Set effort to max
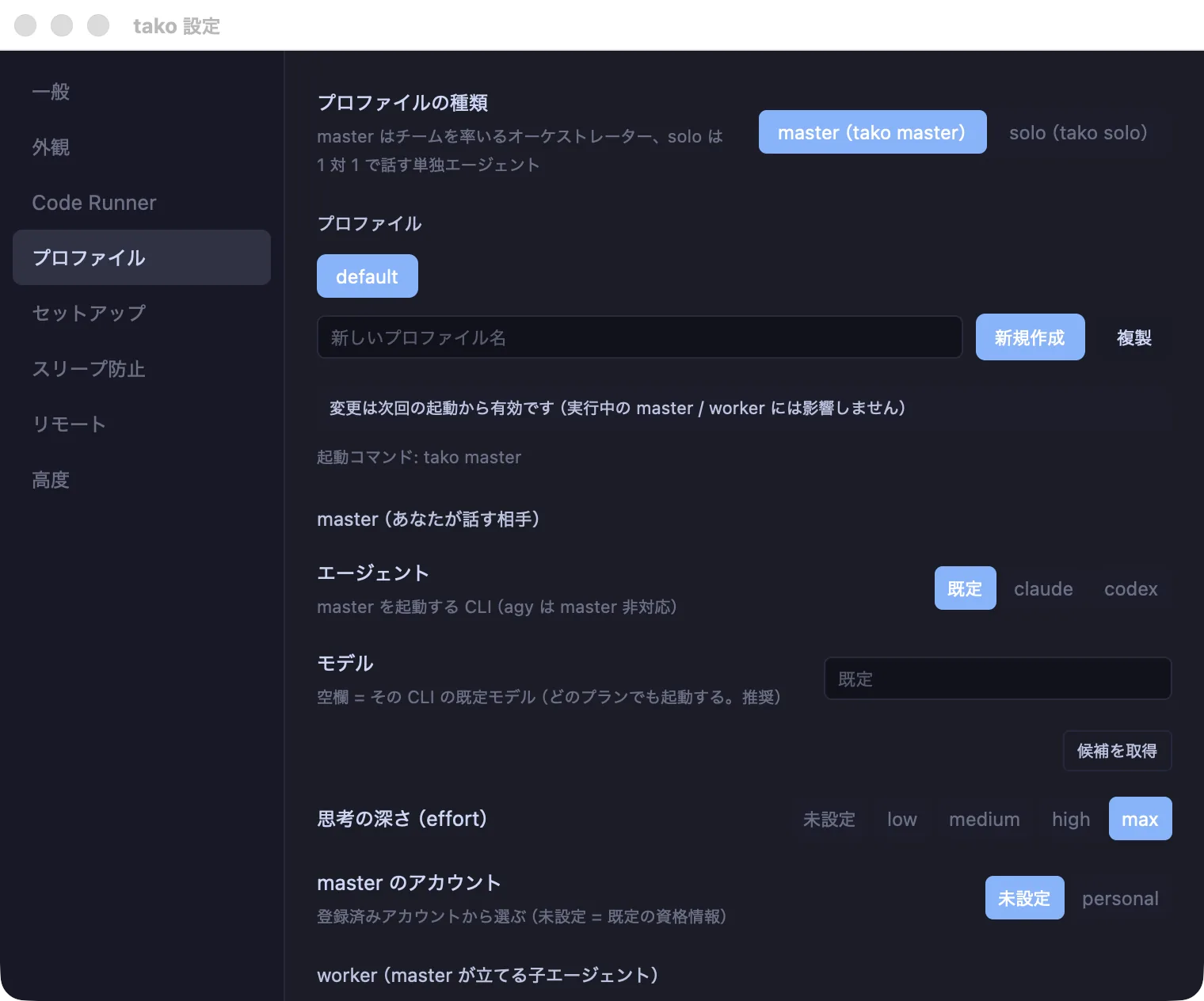 point(1140,819)
